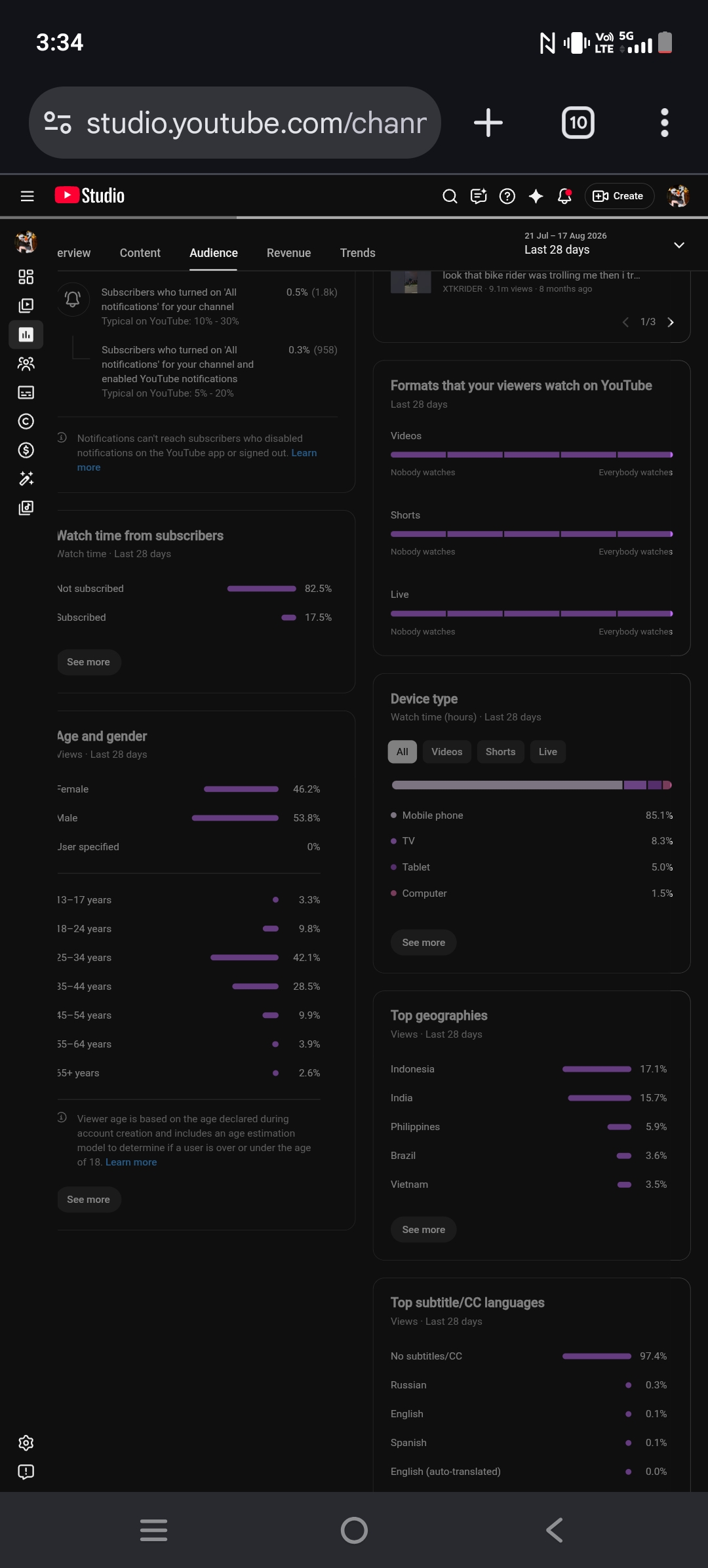This screenshot has width=708, height=1568.
Task: Open the Subtitles icon in sidebar
Action: [x=26, y=393]
